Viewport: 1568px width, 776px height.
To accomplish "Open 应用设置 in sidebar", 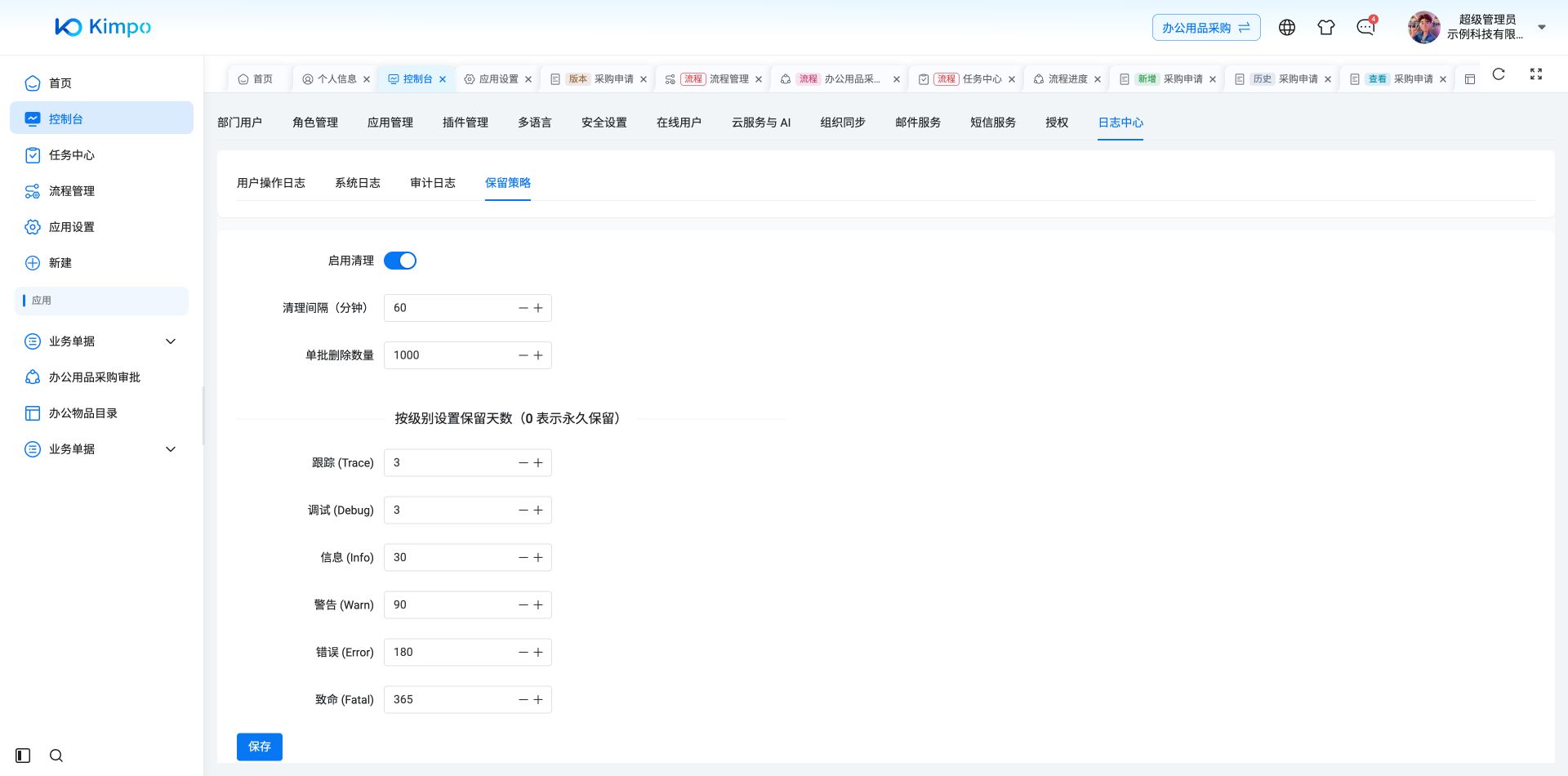I will (x=101, y=227).
